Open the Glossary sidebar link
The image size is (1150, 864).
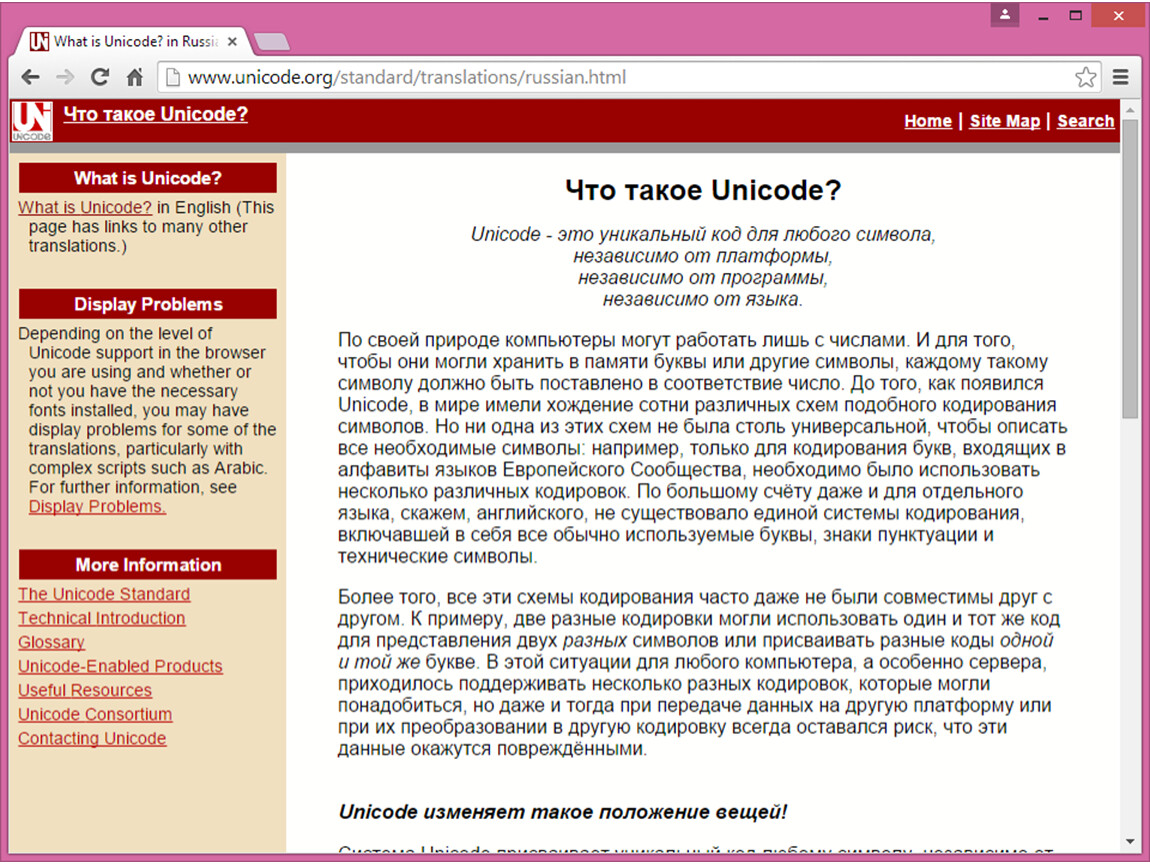(x=51, y=642)
